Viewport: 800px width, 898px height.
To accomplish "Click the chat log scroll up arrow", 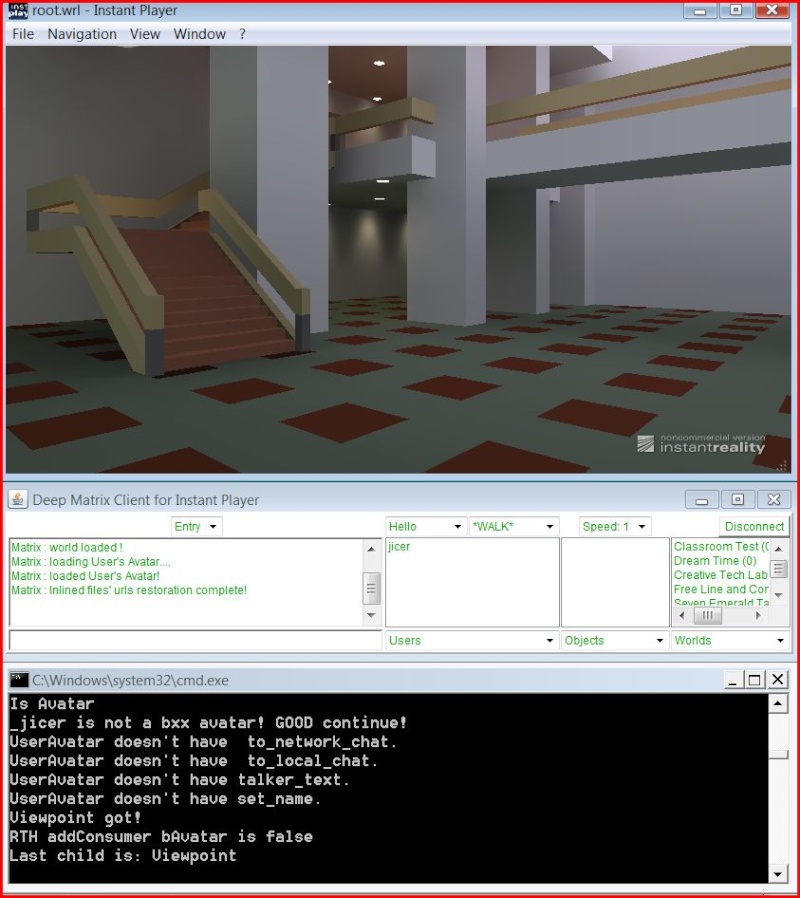I will pyautogui.click(x=371, y=549).
